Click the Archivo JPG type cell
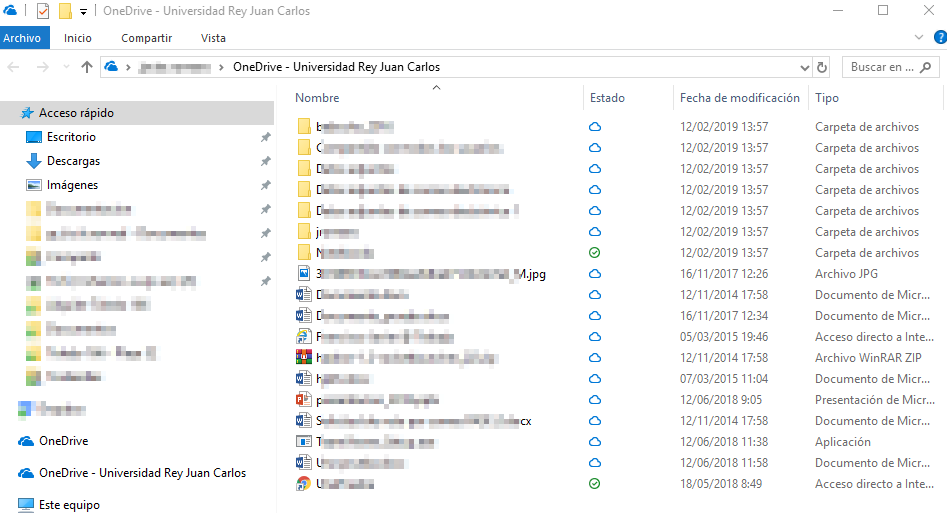This screenshot has height=513, width=947. coord(846,274)
